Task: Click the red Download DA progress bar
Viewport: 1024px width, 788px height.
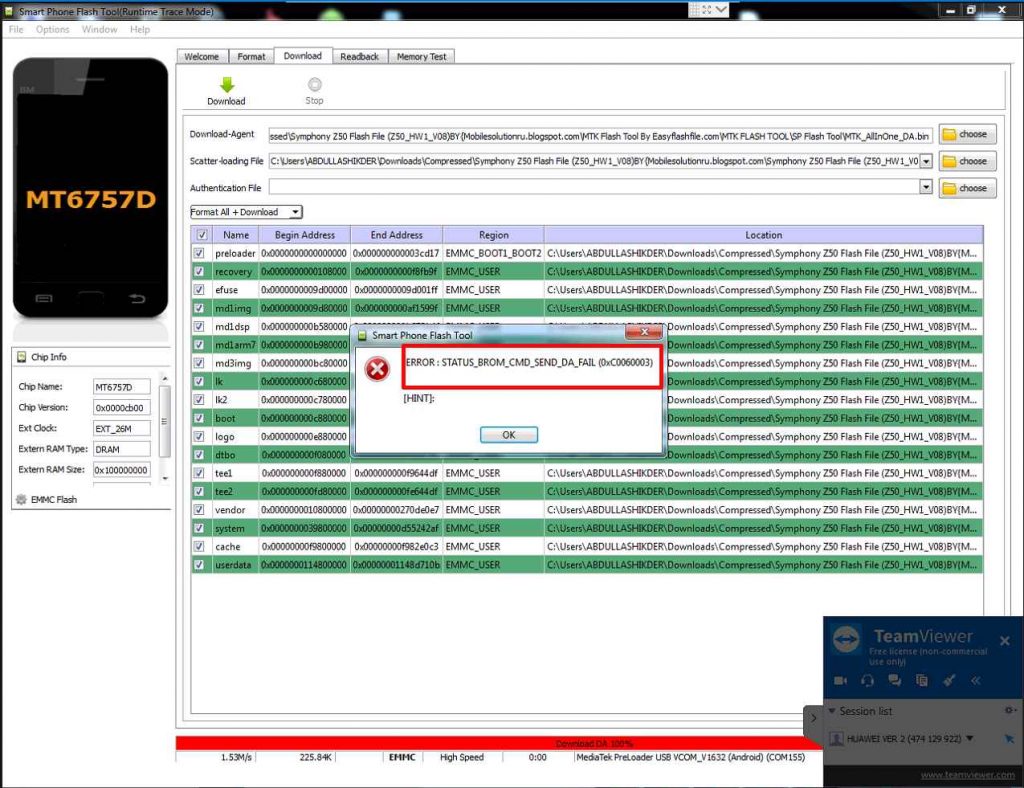Action: 498,743
